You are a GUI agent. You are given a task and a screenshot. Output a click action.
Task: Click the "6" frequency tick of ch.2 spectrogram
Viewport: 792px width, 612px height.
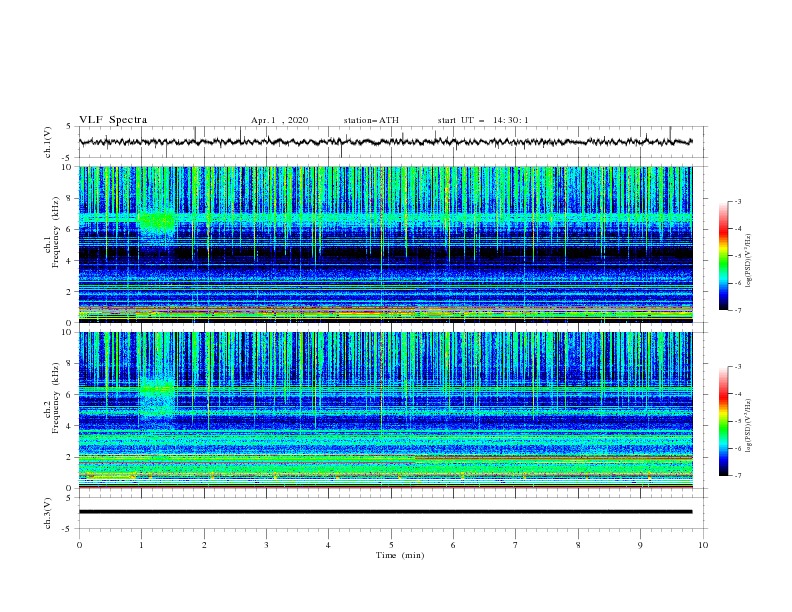(71, 395)
